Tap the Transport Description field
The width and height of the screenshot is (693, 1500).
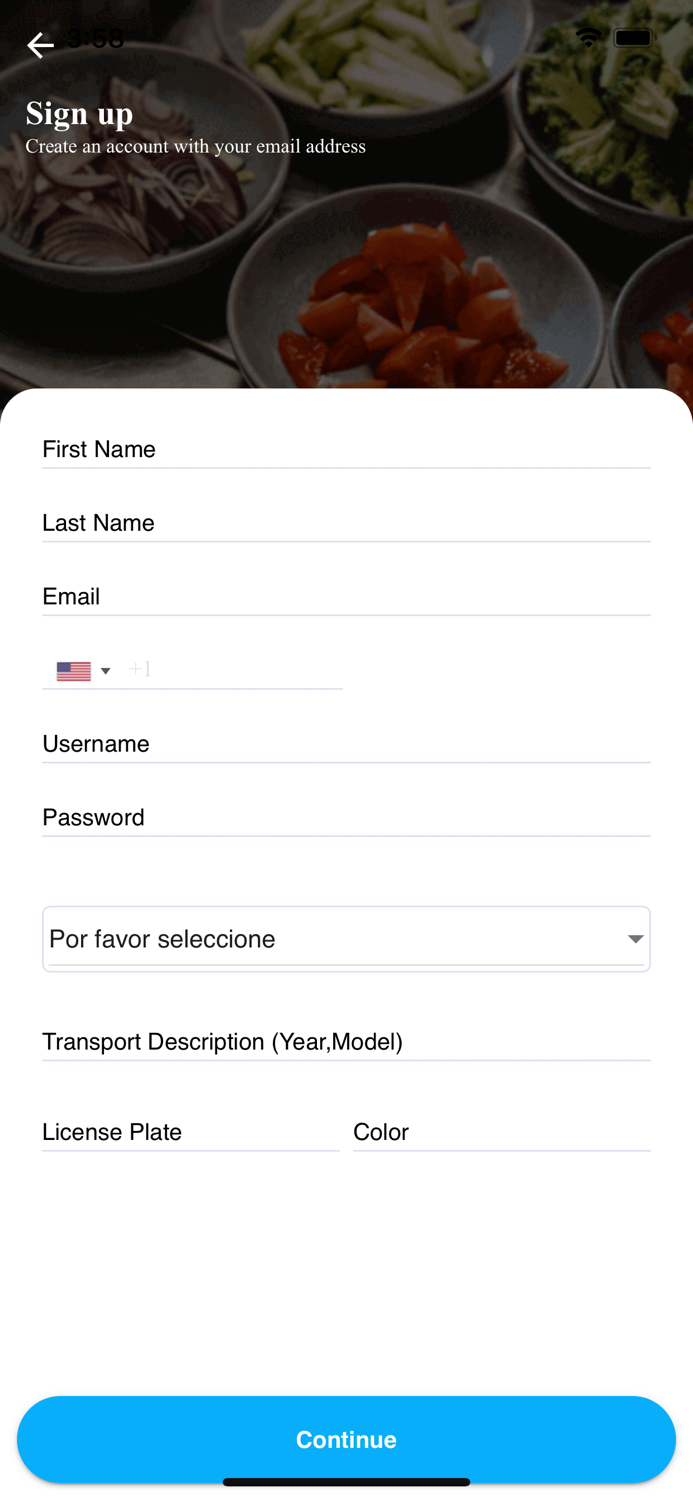click(x=346, y=1042)
